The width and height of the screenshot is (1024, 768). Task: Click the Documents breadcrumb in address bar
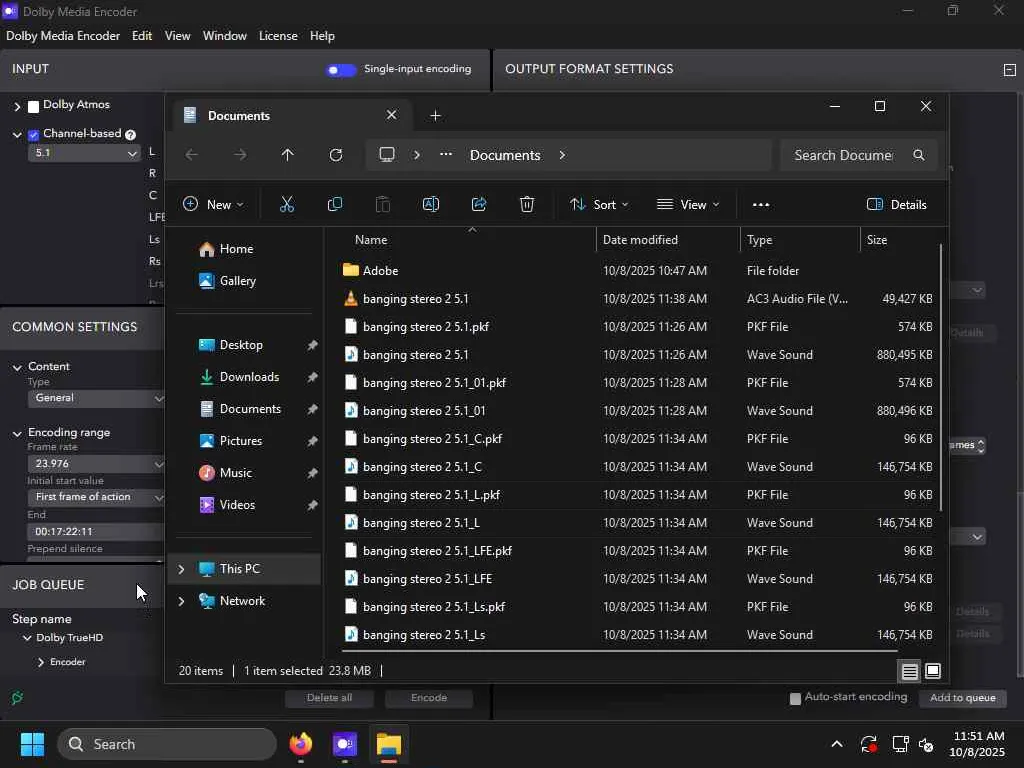click(505, 155)
